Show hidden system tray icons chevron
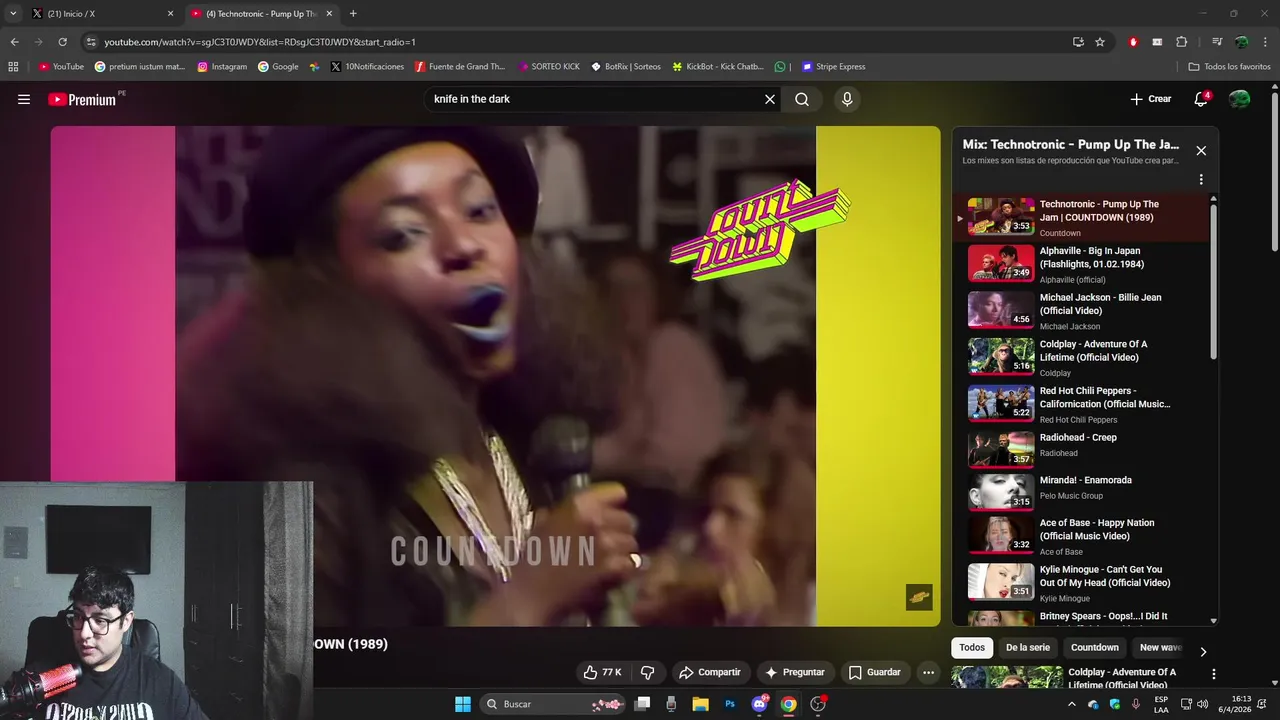 click(1072, 704)
